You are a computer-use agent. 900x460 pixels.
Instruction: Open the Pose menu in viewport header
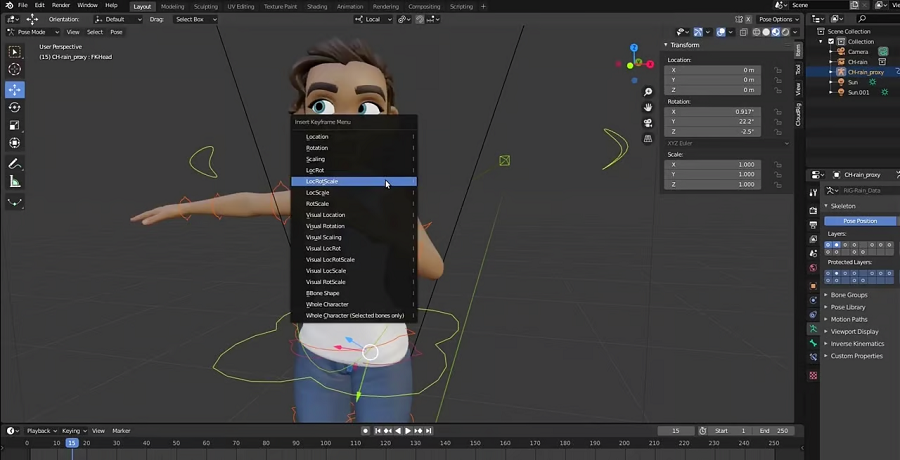(116, 32)
